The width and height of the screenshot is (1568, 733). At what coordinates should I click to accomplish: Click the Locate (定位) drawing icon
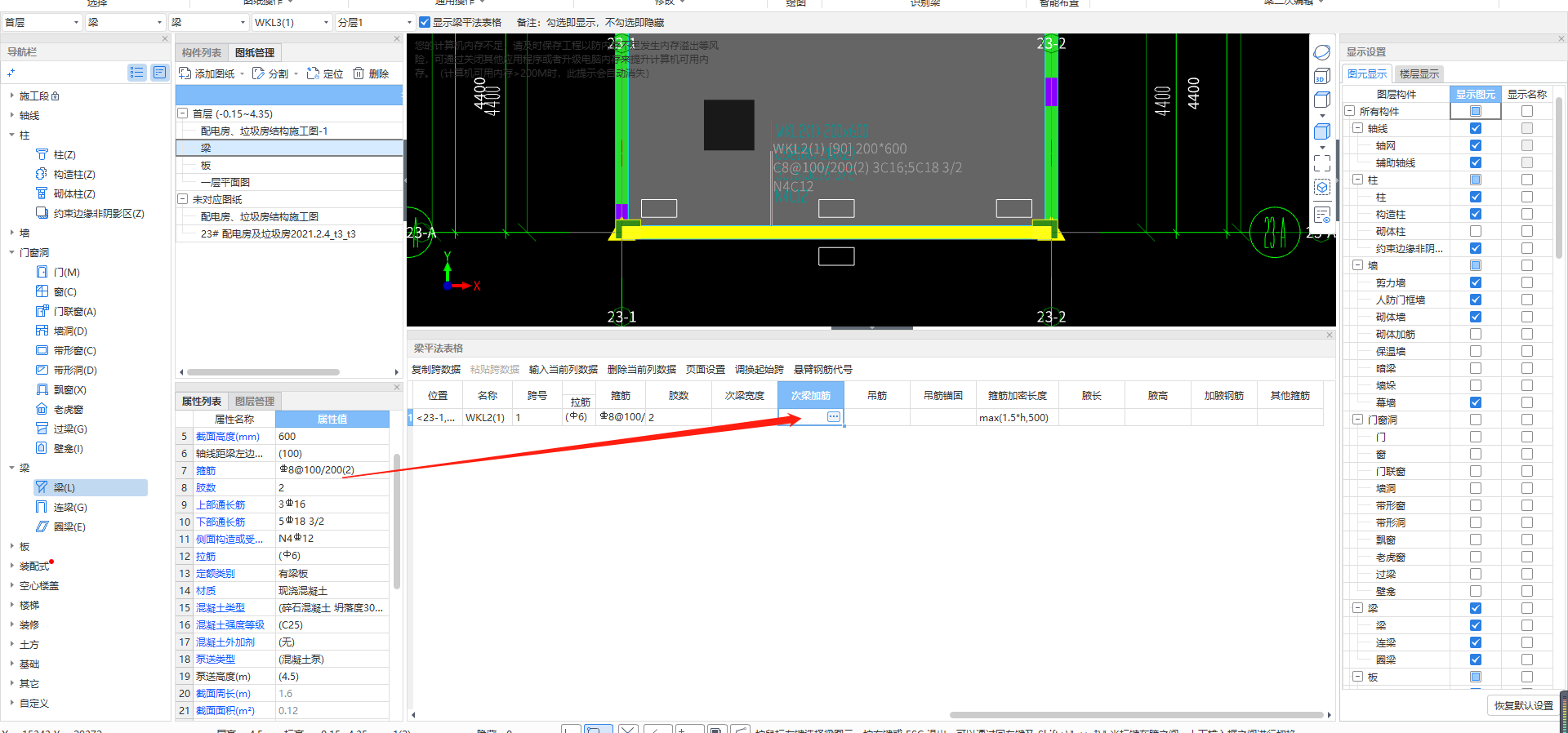[313, 73]
